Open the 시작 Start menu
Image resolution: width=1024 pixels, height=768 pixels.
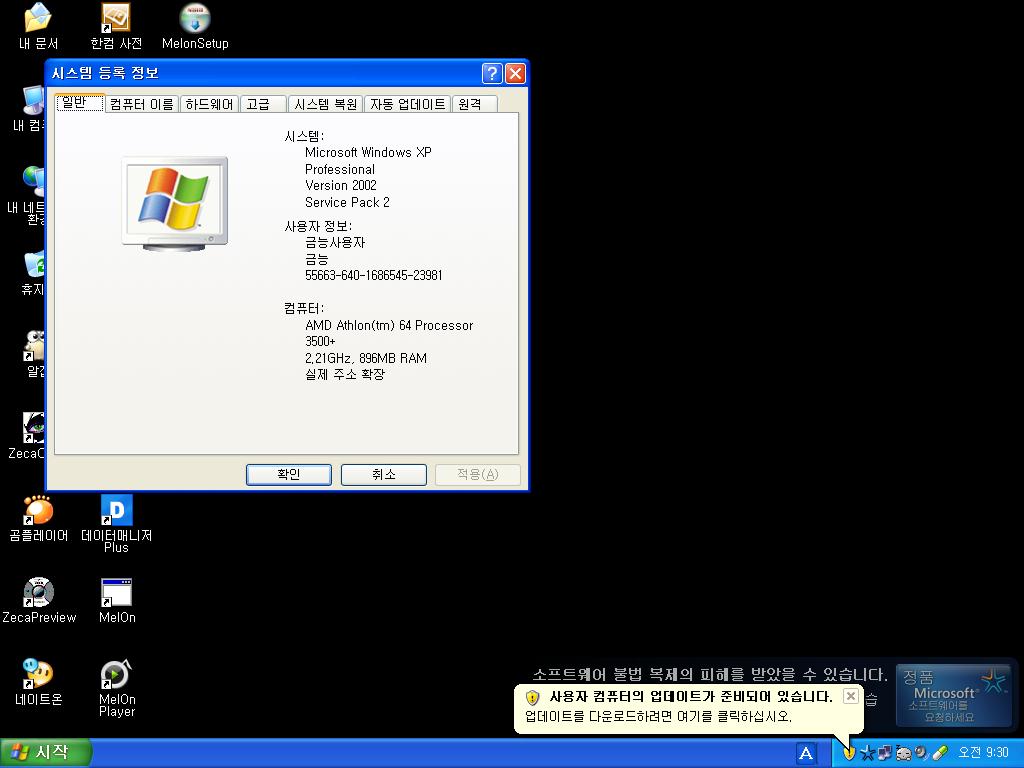tap(44, 753)
